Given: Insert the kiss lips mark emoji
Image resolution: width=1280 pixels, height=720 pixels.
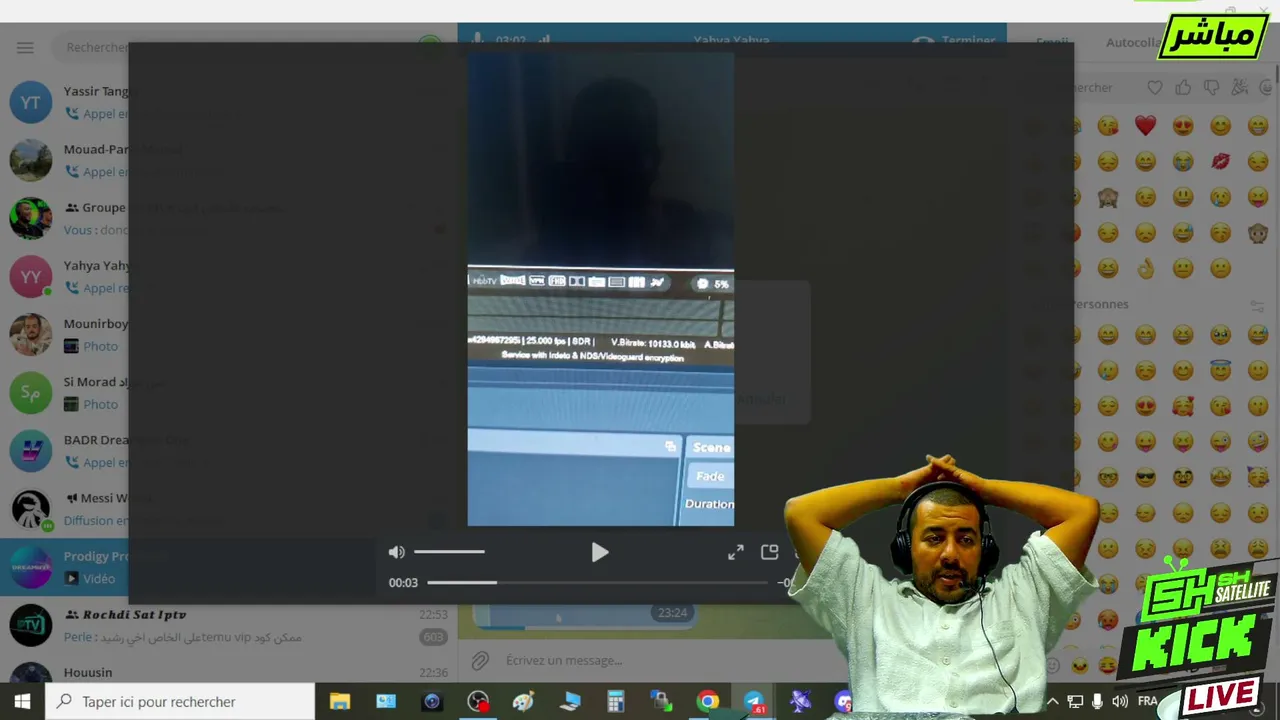Looking at the screenshot, I should point(1220,161).
